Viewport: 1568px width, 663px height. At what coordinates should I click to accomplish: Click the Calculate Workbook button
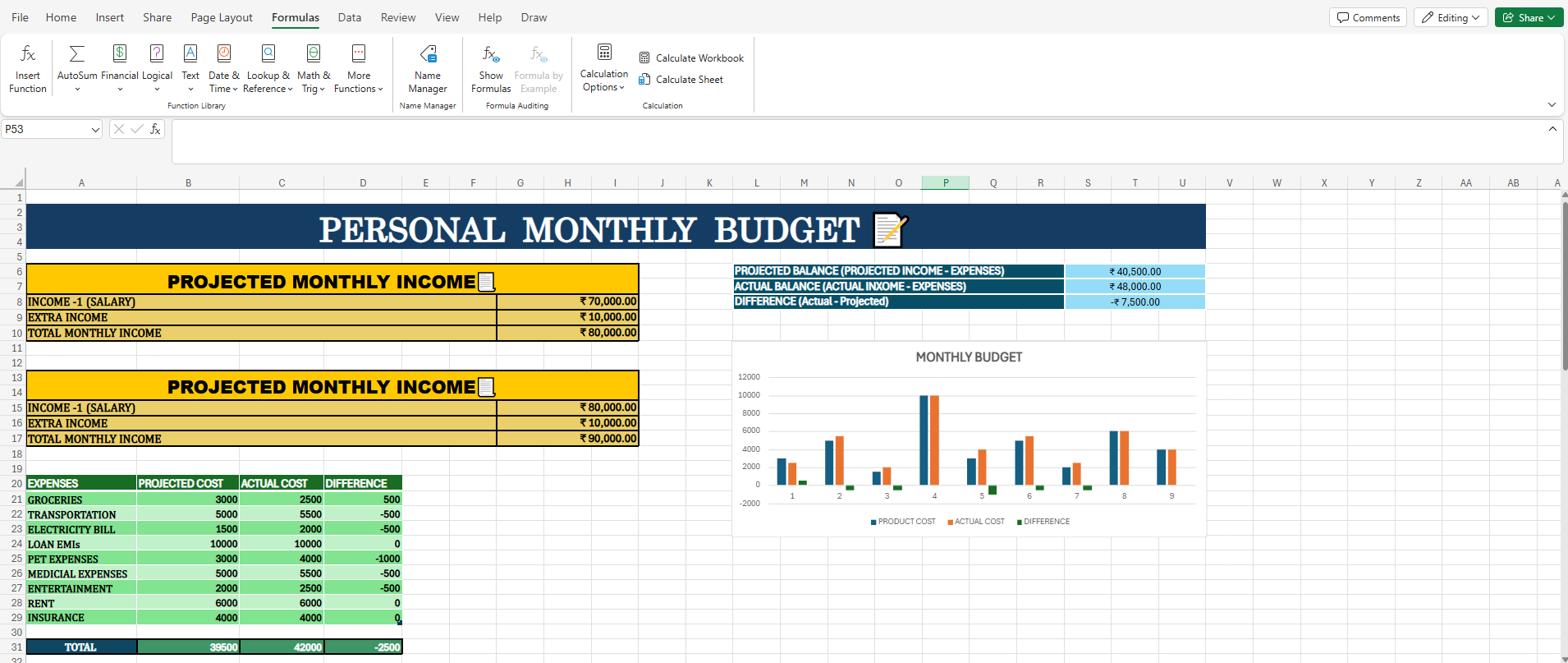(691, 58)
